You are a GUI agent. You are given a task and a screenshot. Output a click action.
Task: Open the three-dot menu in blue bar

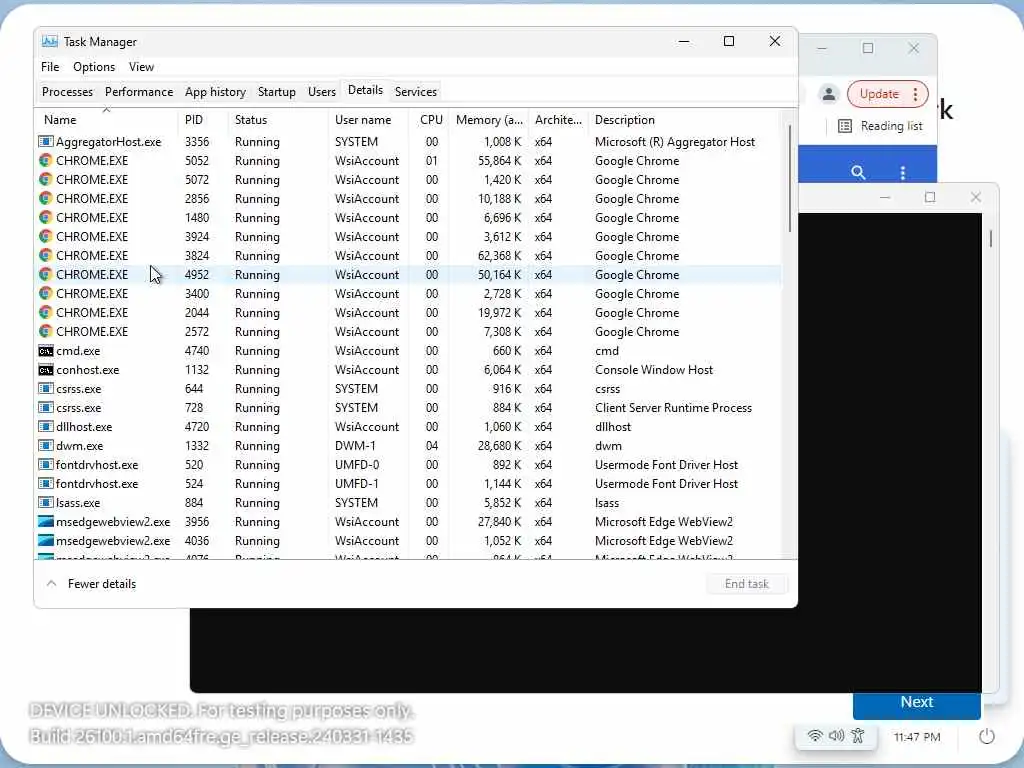(903, 172)
